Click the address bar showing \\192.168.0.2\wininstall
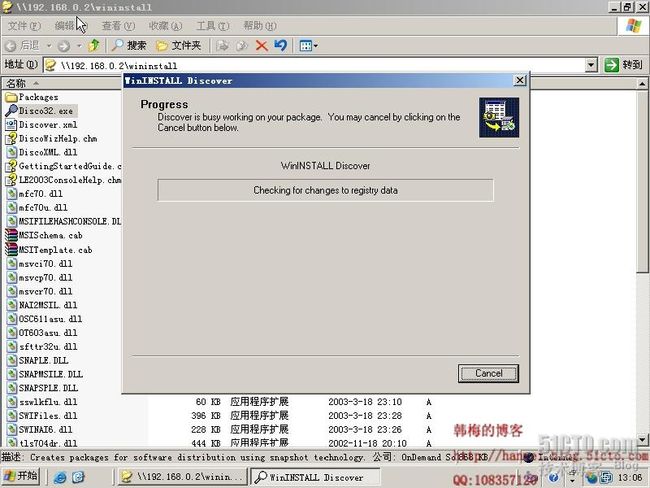The height and width of the screenshot is (488, 650). pos(315,66)
